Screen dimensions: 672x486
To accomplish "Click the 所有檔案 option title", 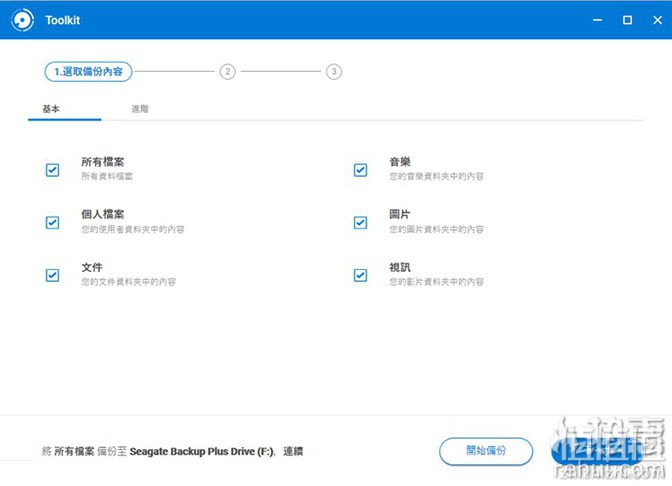I will tap(103, 162).
